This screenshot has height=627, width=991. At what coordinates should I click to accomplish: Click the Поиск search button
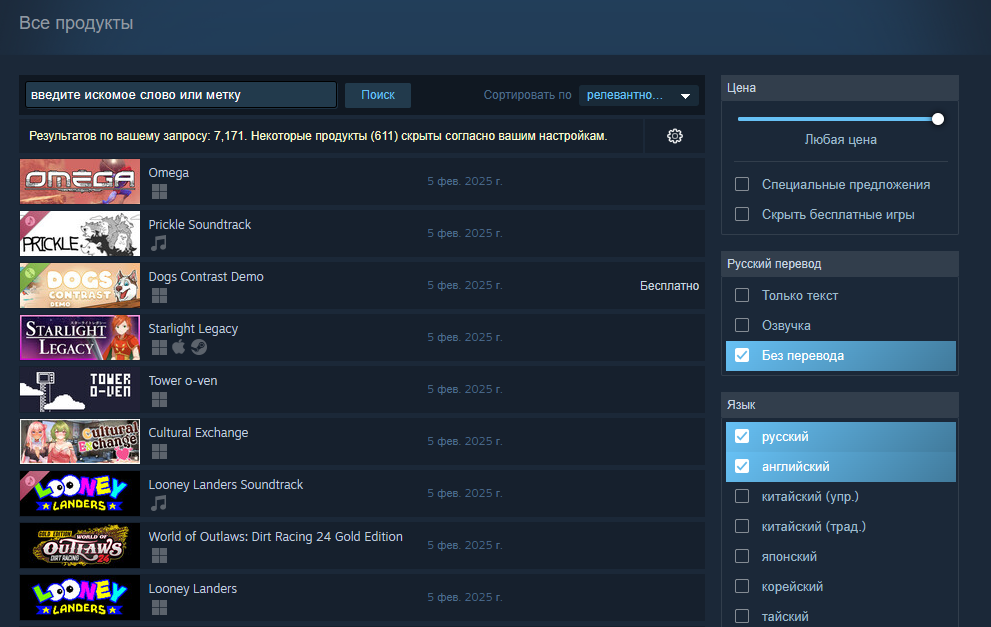click(378, 95)
